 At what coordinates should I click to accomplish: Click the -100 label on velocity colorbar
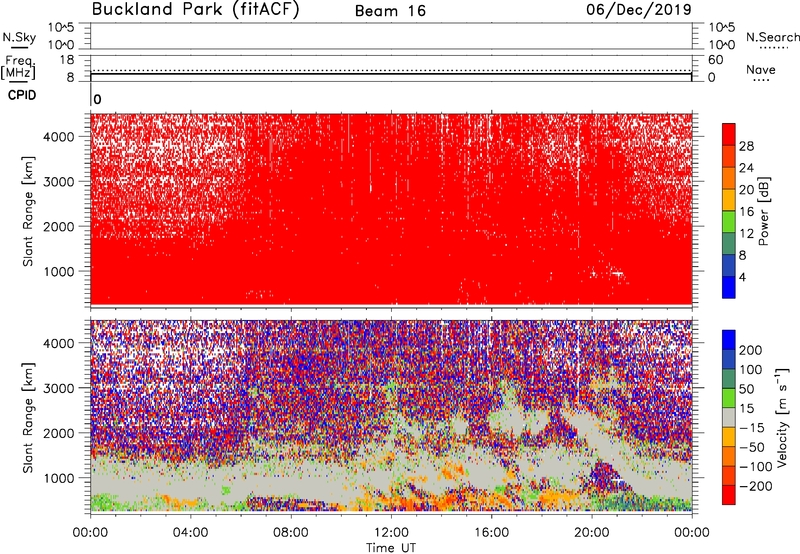[756, 467]
